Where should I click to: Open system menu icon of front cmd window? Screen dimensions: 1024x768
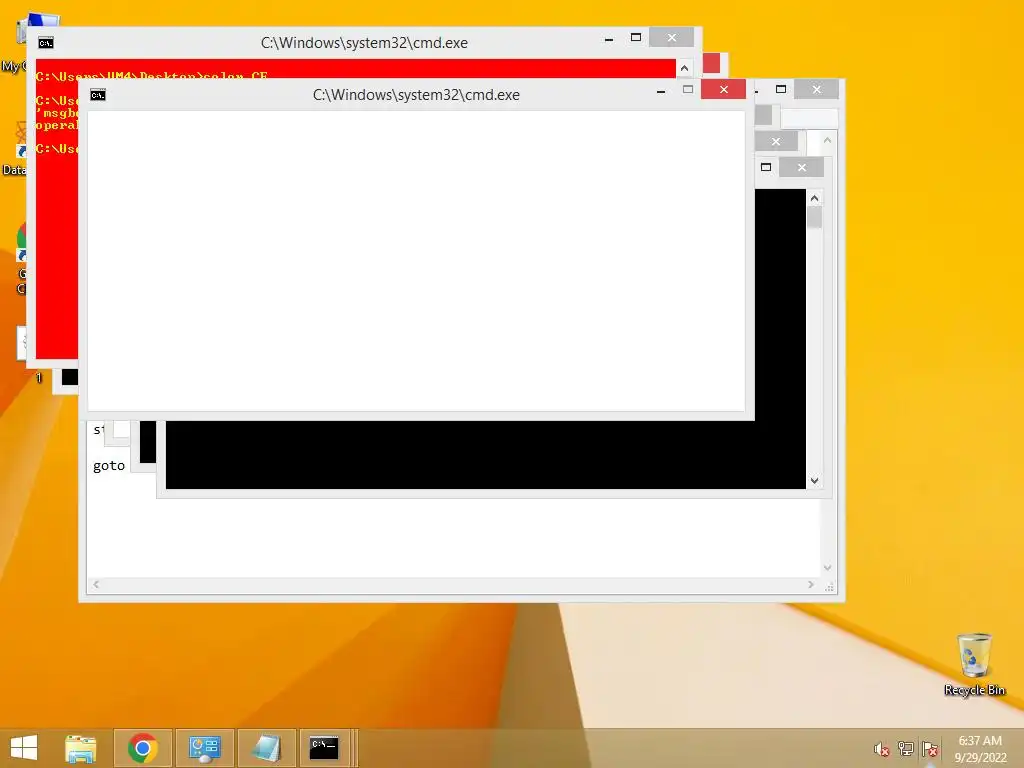point(98,95)
